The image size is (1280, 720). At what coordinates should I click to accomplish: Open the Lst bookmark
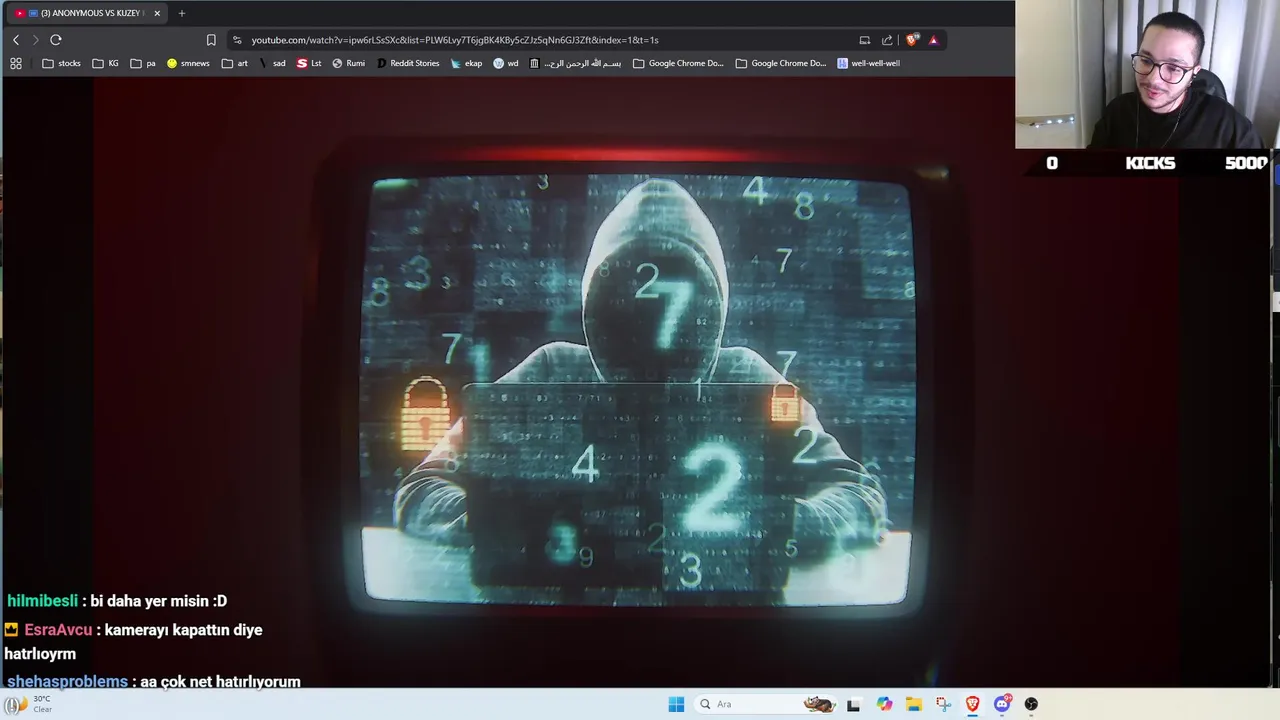point(309,63)
